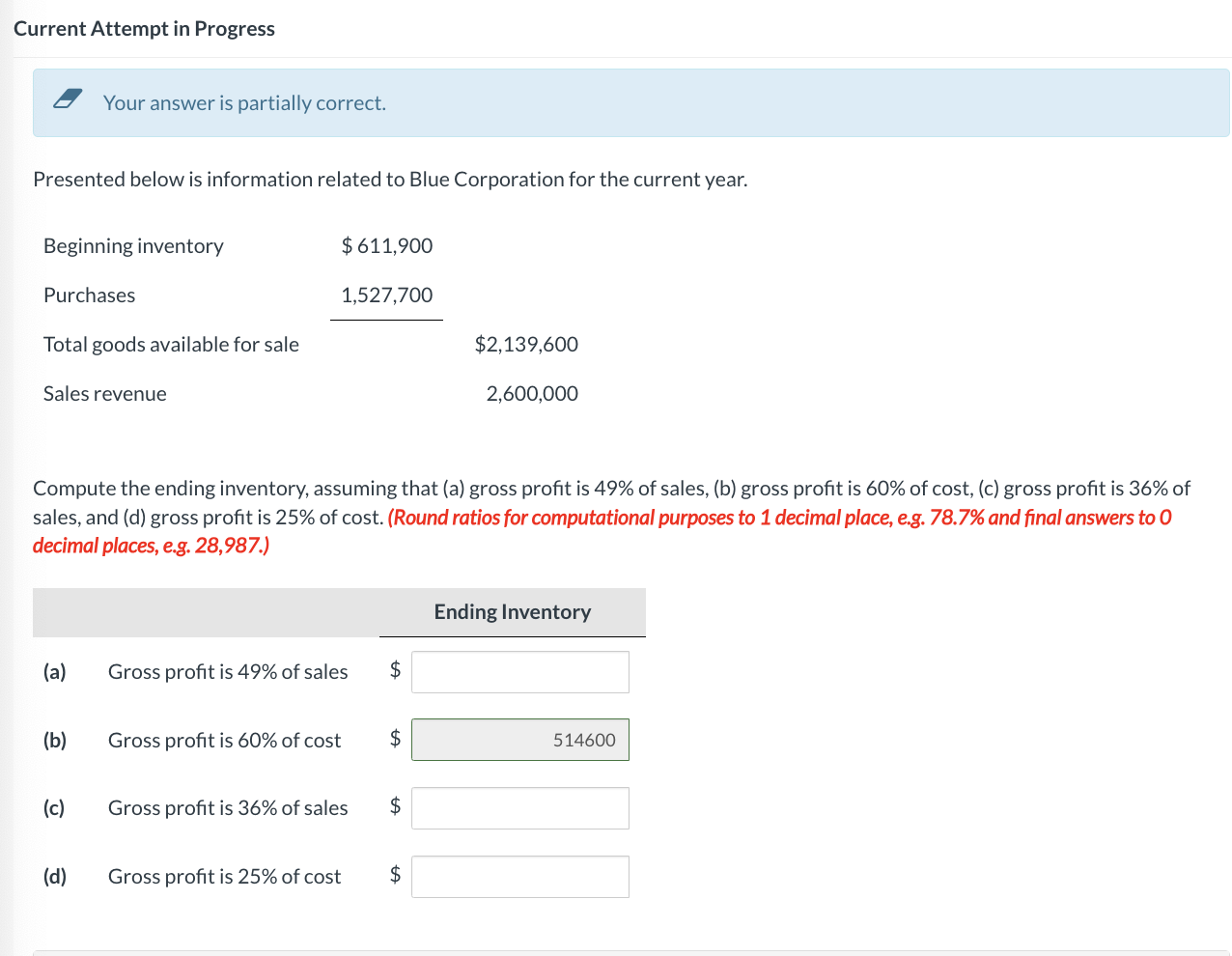Click the eraser partially-correct icon
Viewport: 1232px width, 956px height.
[67, 98]
